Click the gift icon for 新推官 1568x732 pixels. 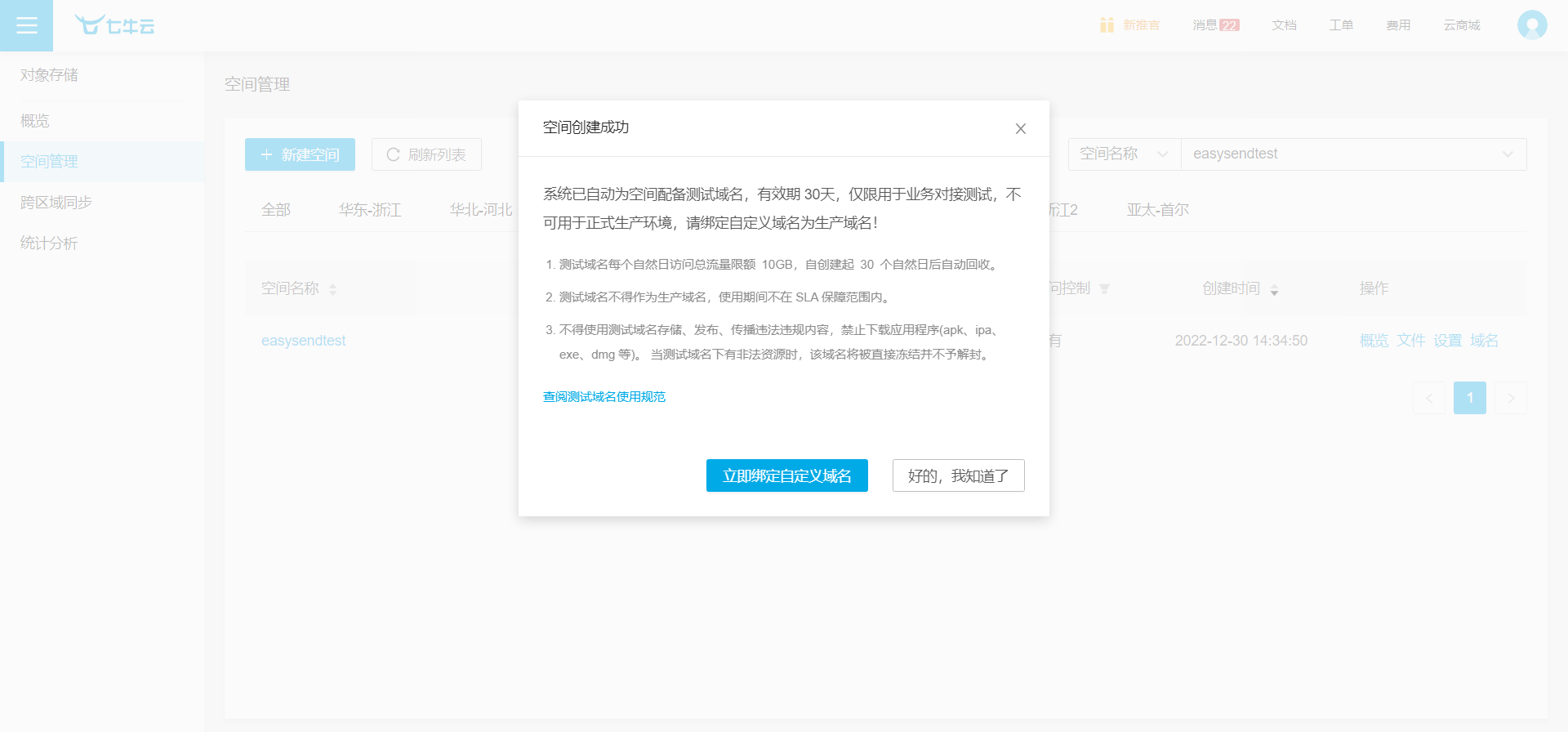point(1107,25)
